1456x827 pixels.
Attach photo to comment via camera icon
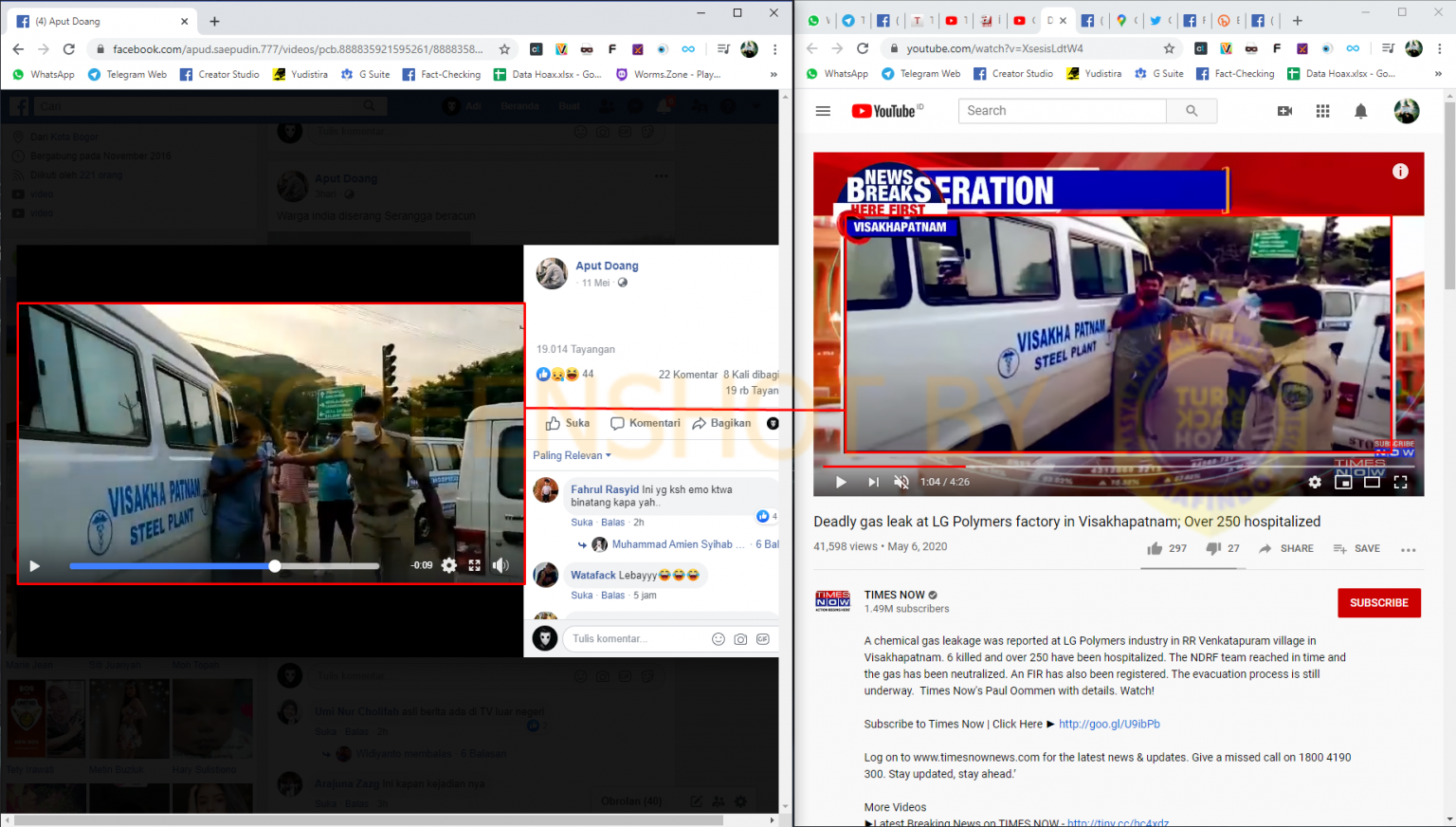(x=740, y=639)
